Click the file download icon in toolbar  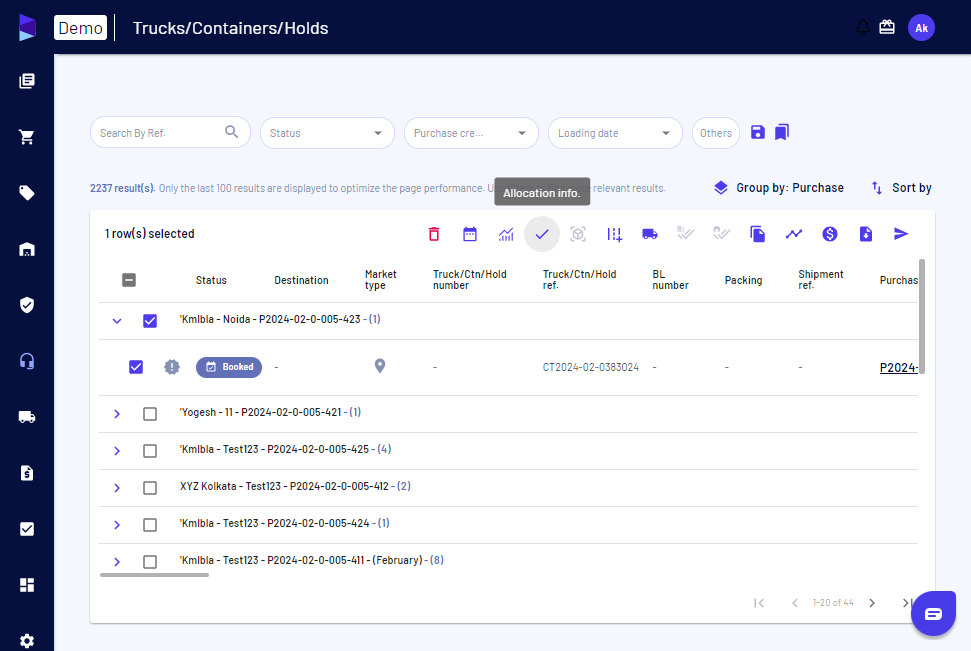866,234
